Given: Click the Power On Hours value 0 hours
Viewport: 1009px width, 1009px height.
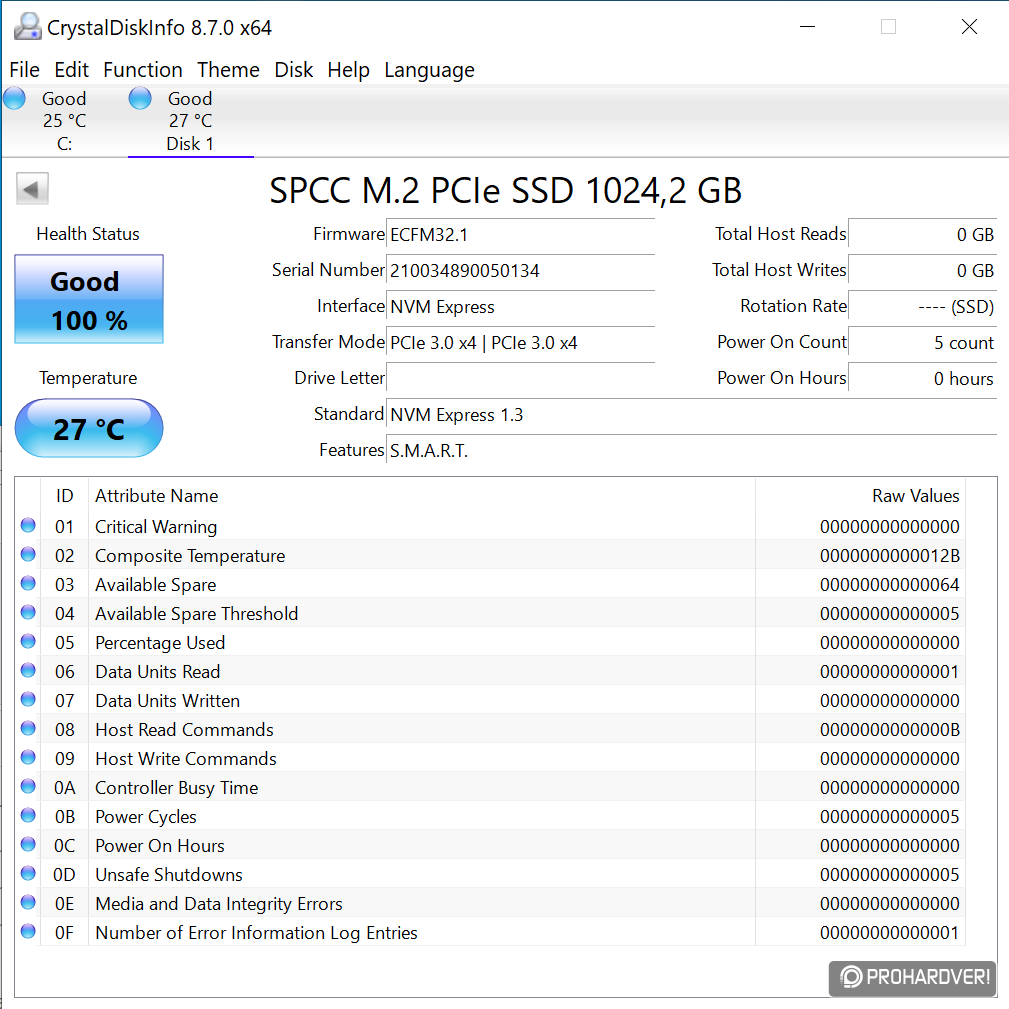Looking at the screenshot, I should point(923,378).
